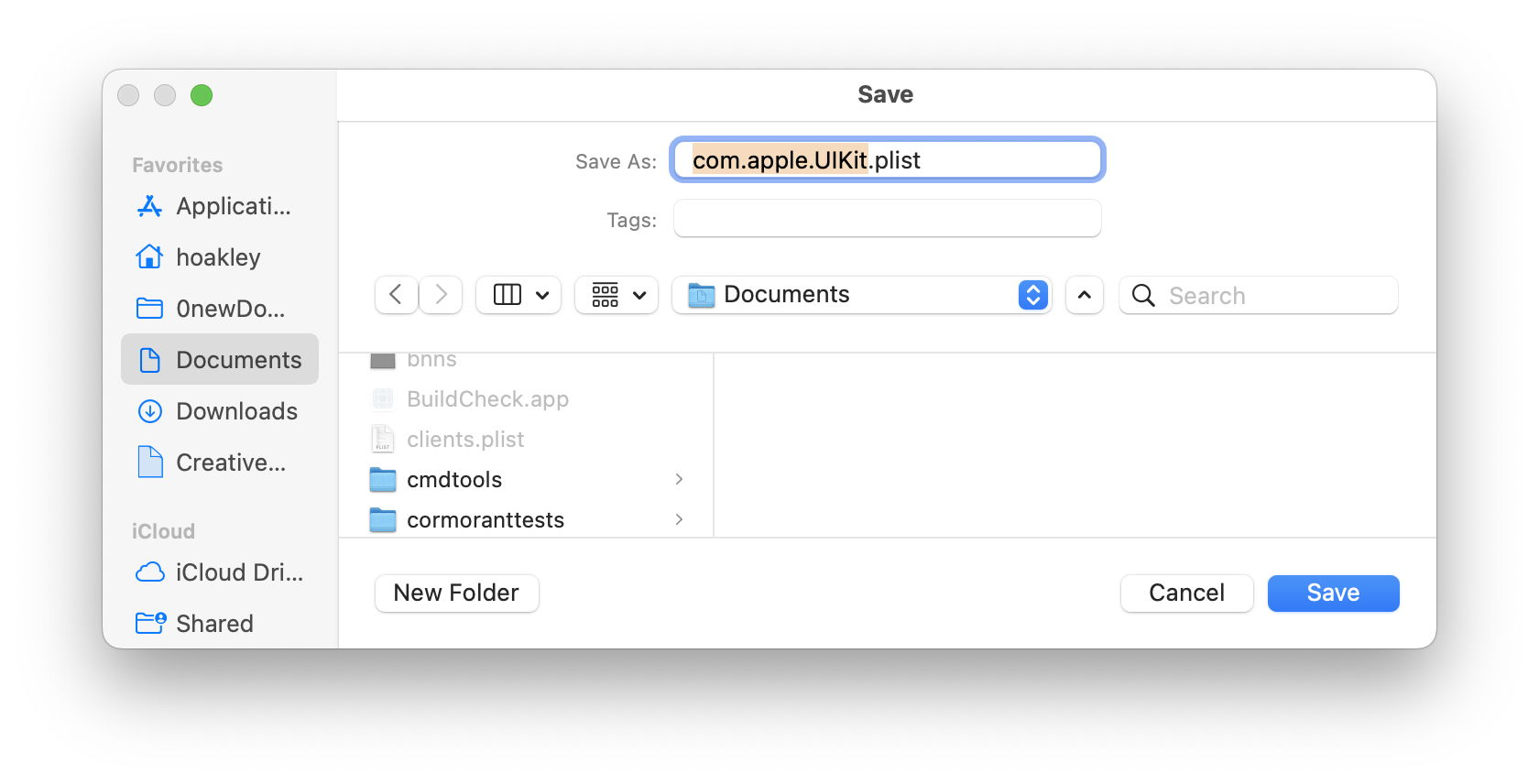Screen dimensions: 1539x784
Task: Click the back navigation arrow
Action: point(396,295)
